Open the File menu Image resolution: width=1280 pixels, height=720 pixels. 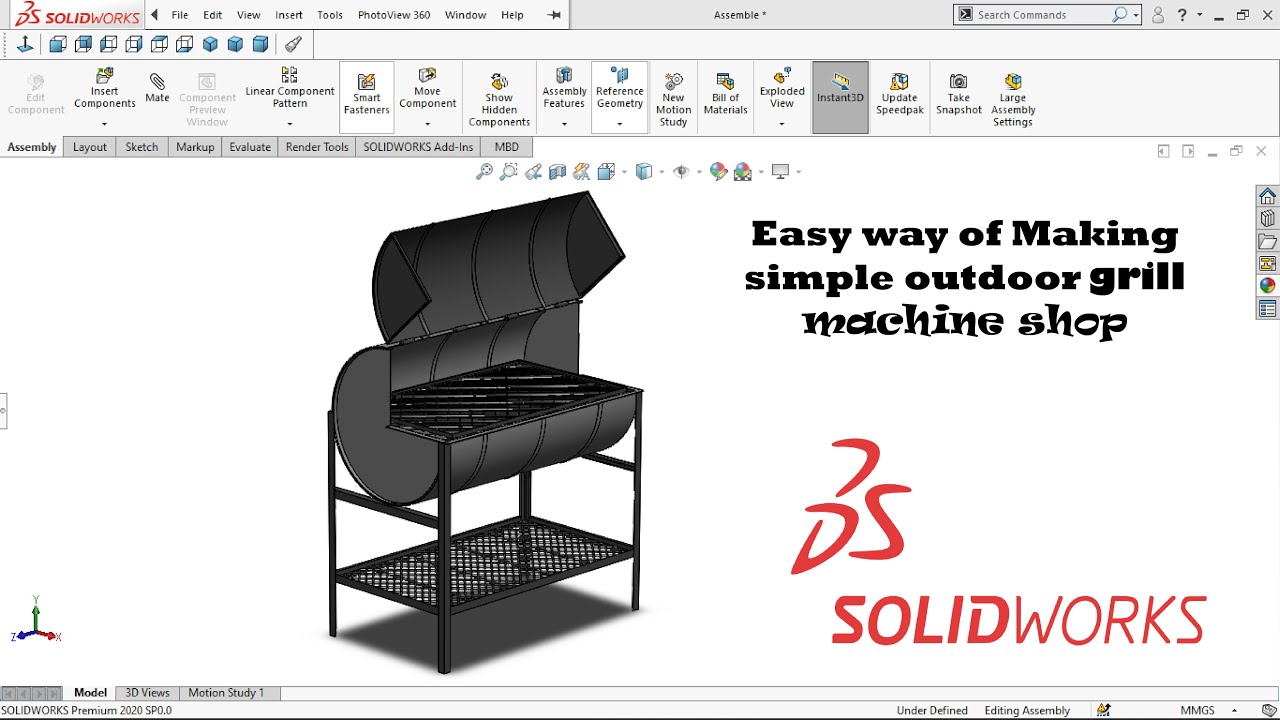[180, 15]
